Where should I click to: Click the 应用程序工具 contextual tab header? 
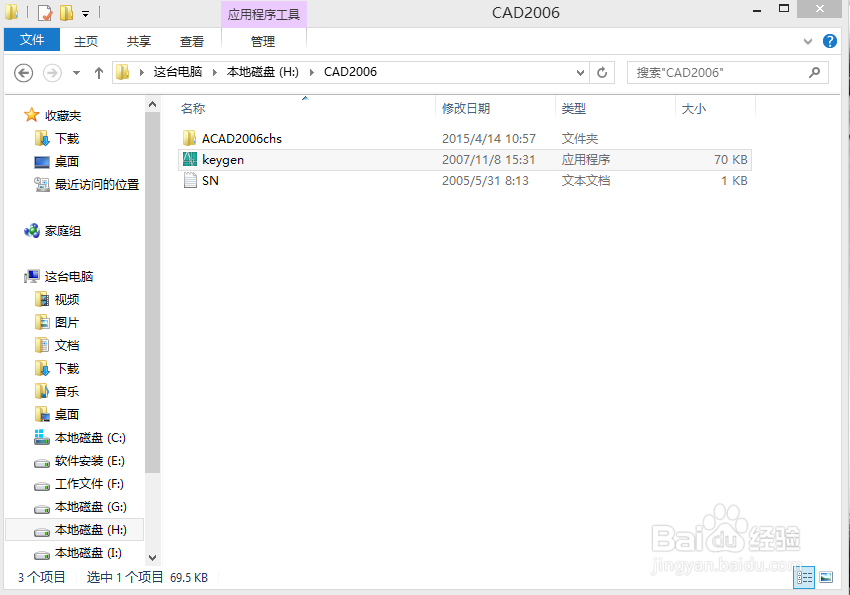pos(264,15)
